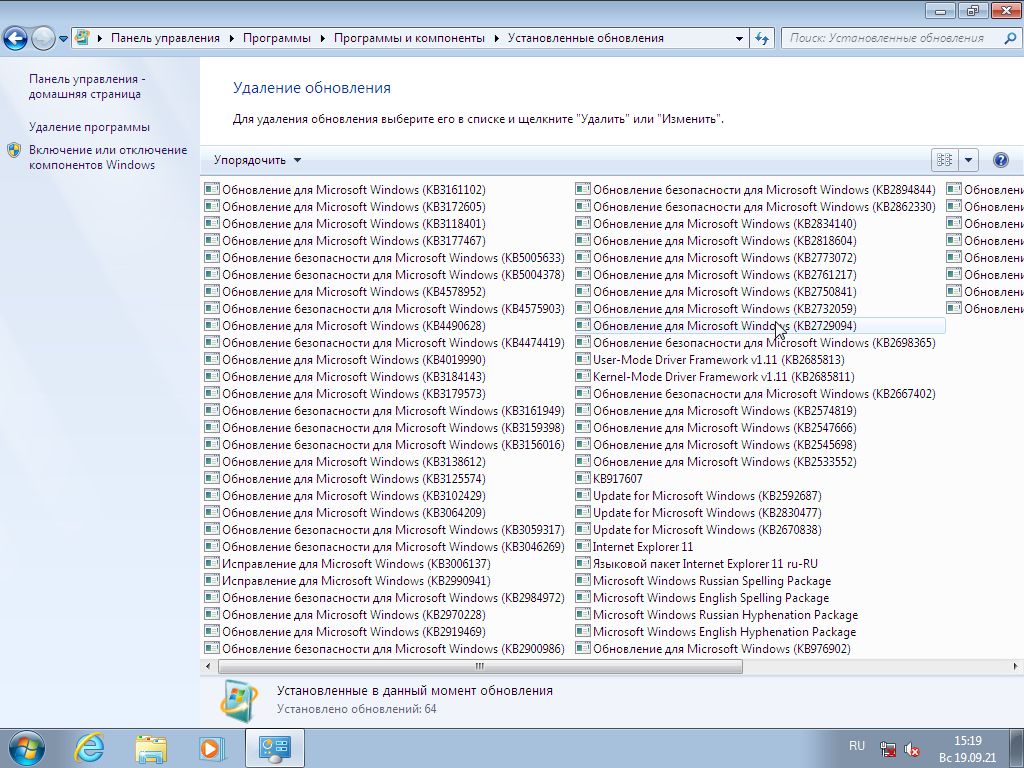
Task: Open Internet Explorer from the taskbar
Action: [89, 748]
